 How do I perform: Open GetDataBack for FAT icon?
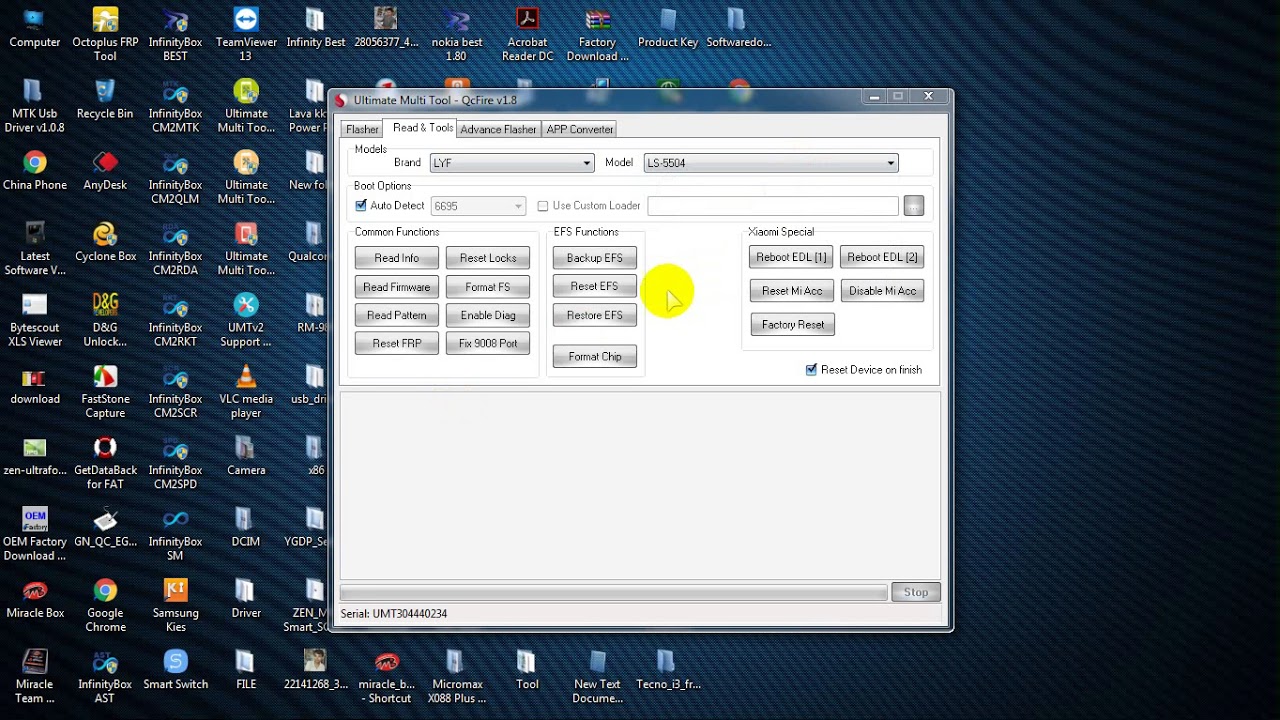point(105,461)
